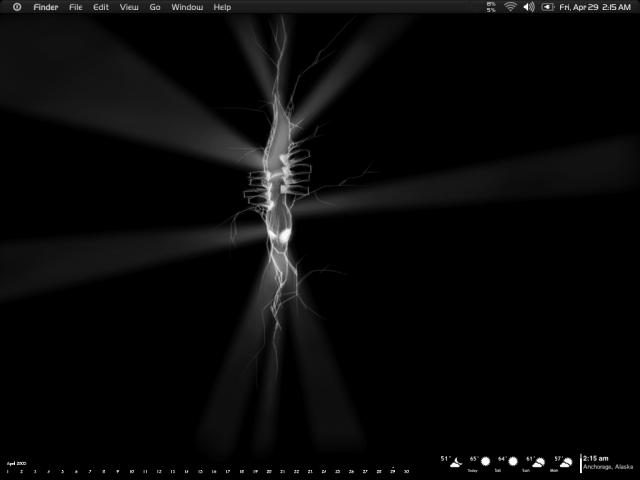Open the View menu

click(x=129, y=7)
